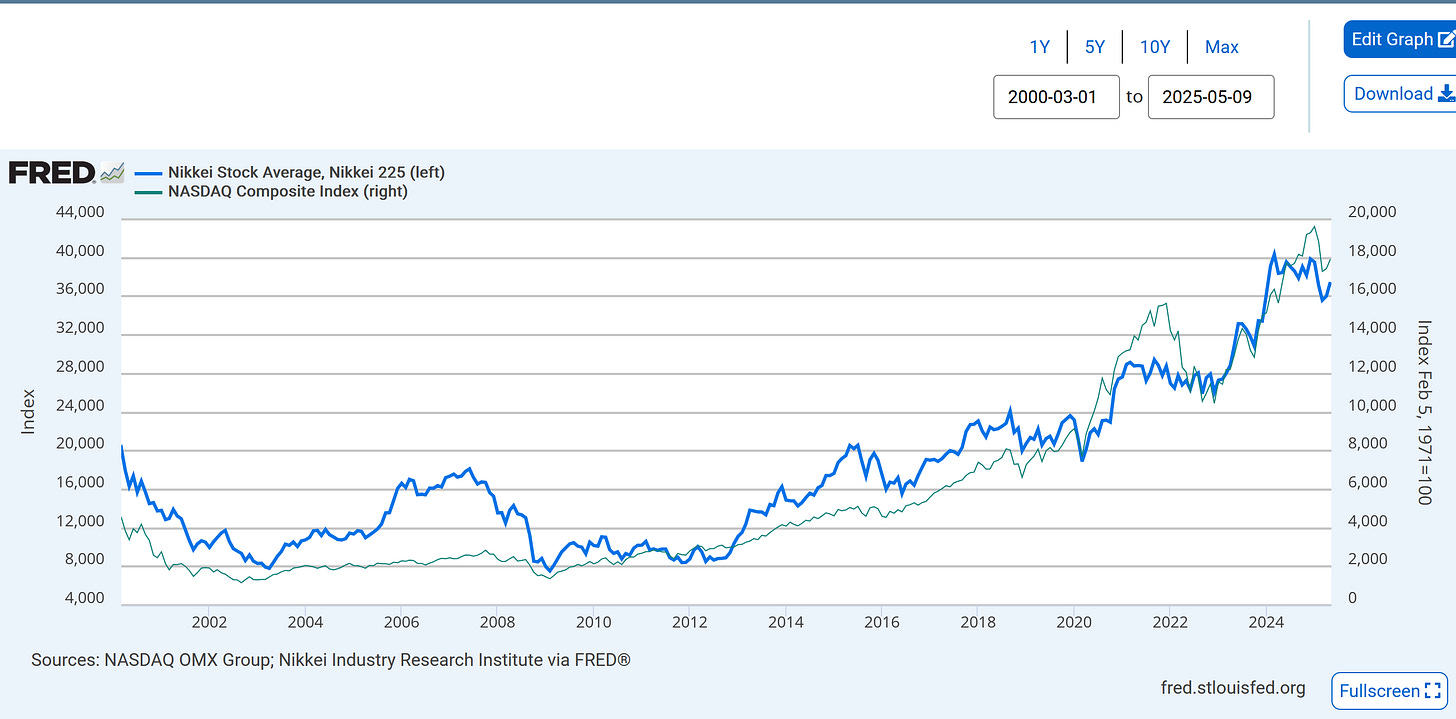This screenshot has width=1456, height=719.
Task: Click the end date field 2025-05-09
Action: [x=1211, y=97]
